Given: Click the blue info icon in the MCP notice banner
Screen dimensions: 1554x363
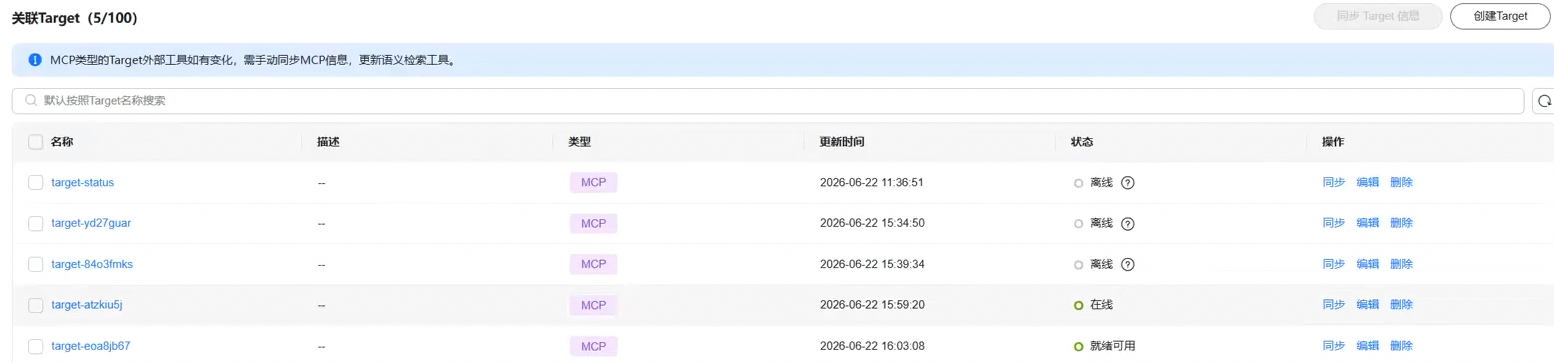Looking at the screenshot, I should [35, 60].
